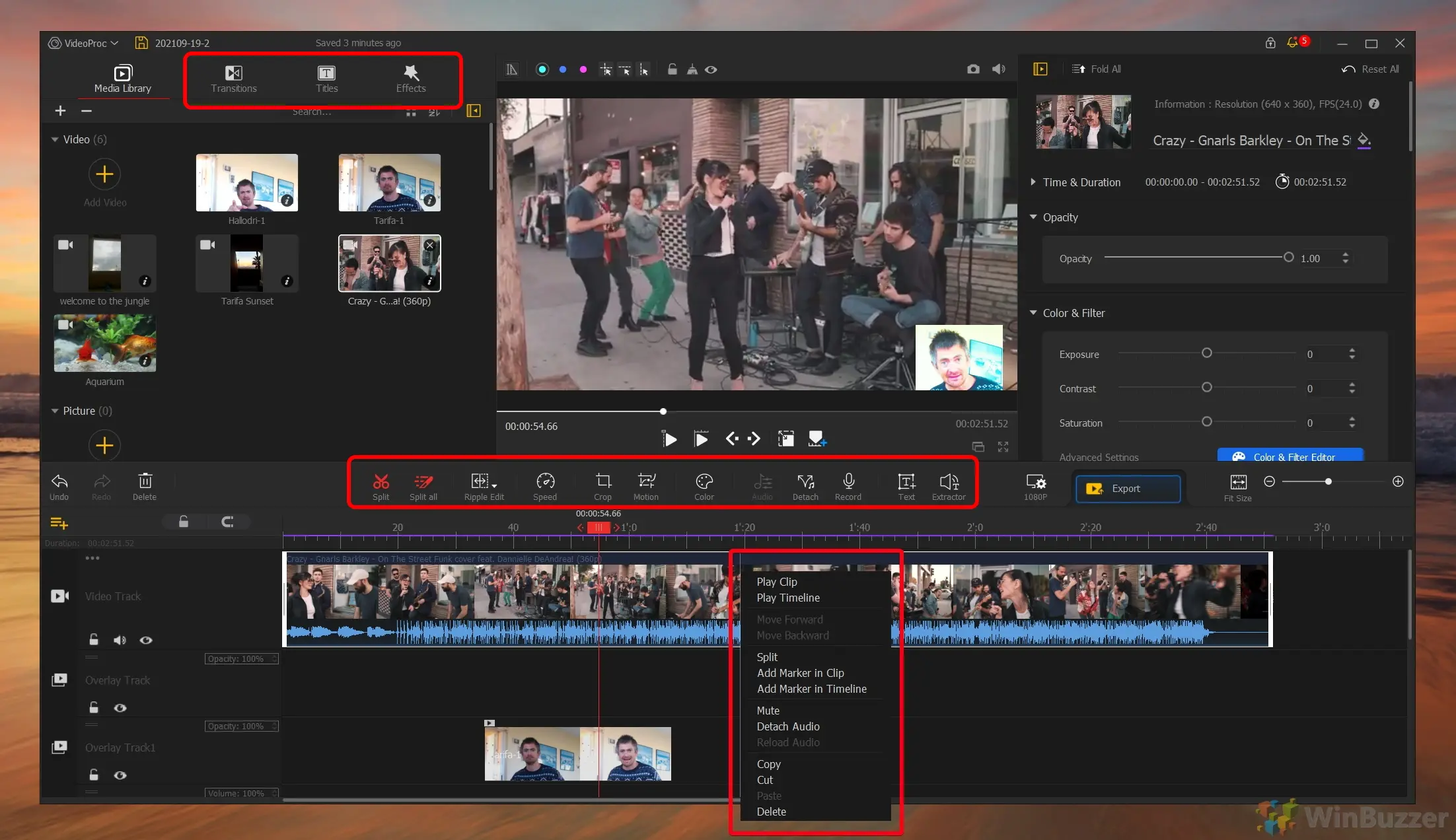Hide the Overlay Track using its eye icon

(120, 707)
